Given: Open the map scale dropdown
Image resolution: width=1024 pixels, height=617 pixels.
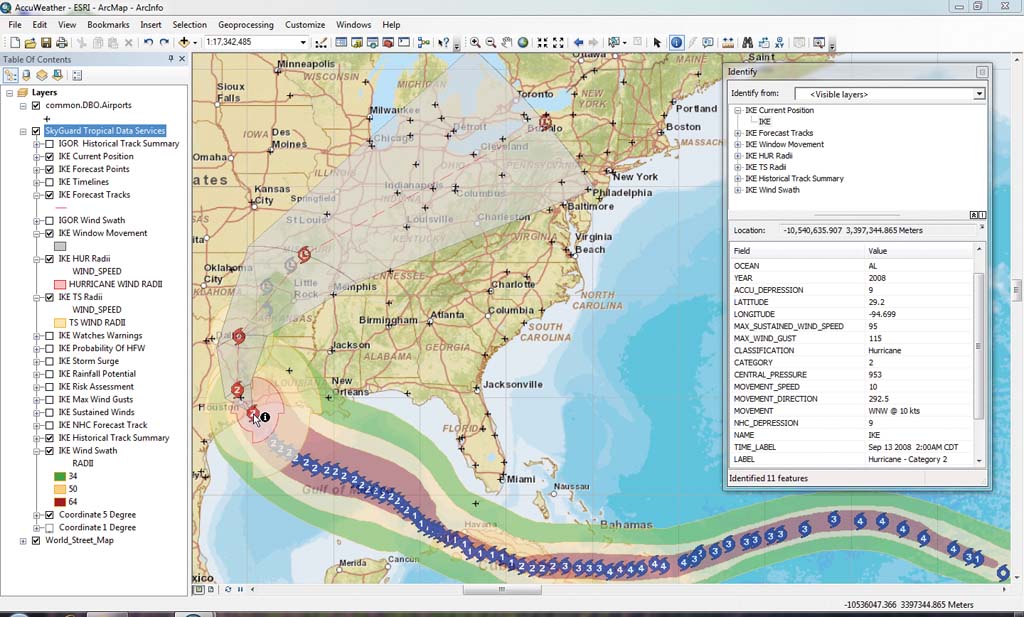Looking at the screenshot, I should pyautogui.click(x=303, y=42).
